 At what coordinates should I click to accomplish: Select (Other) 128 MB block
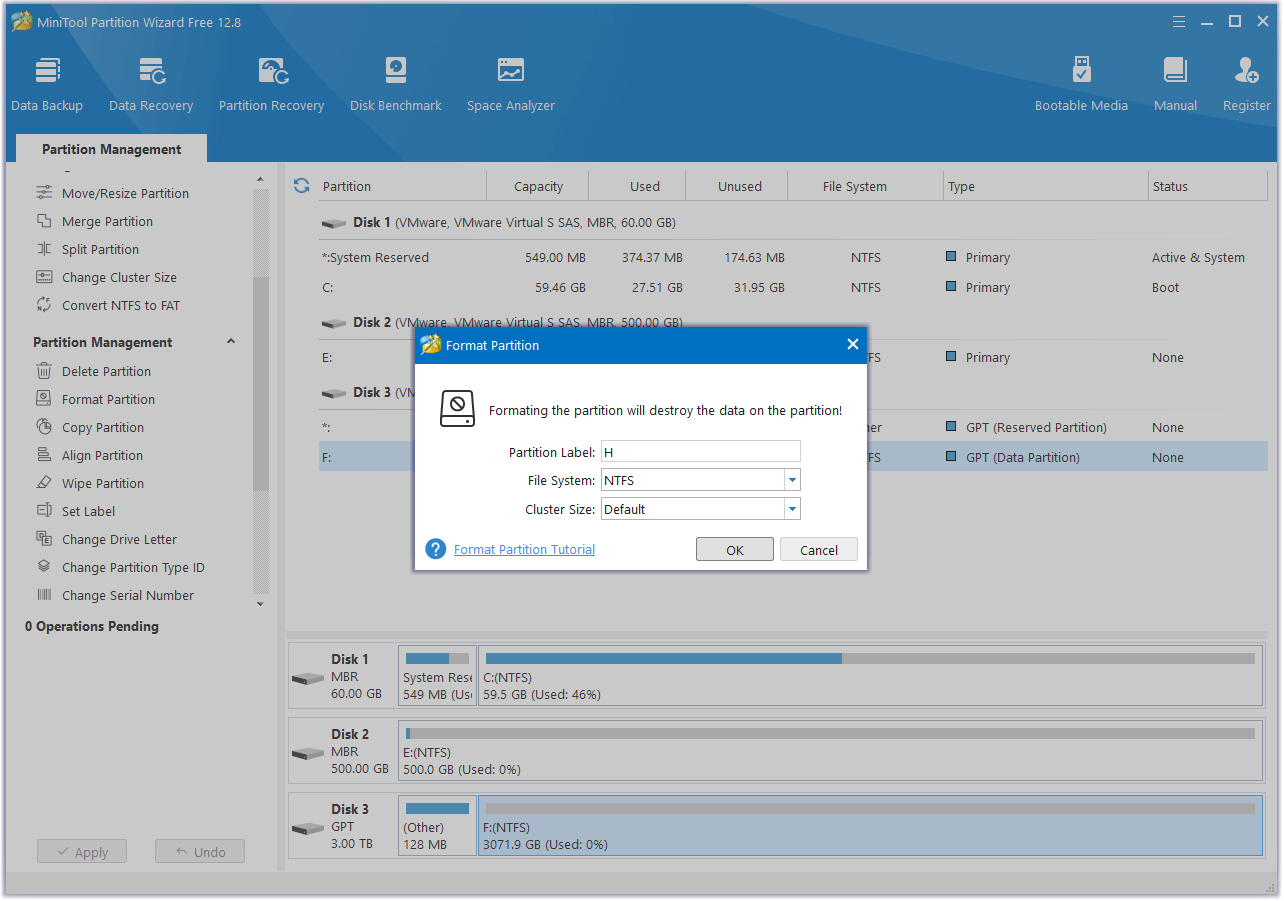coord(437,825)
